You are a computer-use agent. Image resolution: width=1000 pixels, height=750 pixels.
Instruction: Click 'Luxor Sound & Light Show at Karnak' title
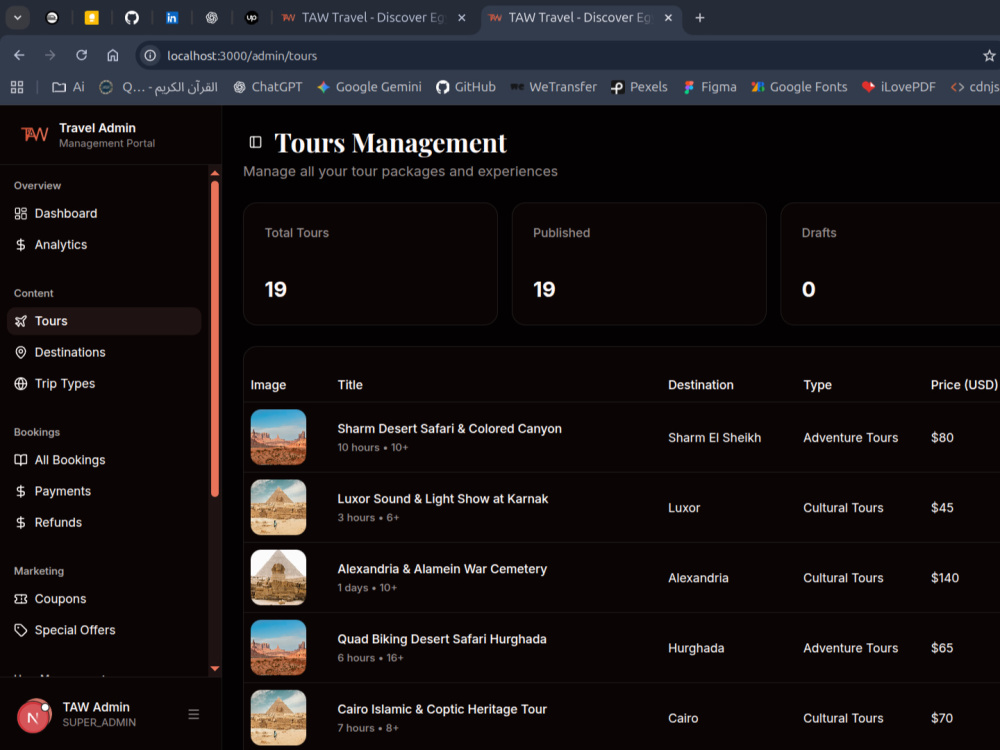(x=443, y=499)
